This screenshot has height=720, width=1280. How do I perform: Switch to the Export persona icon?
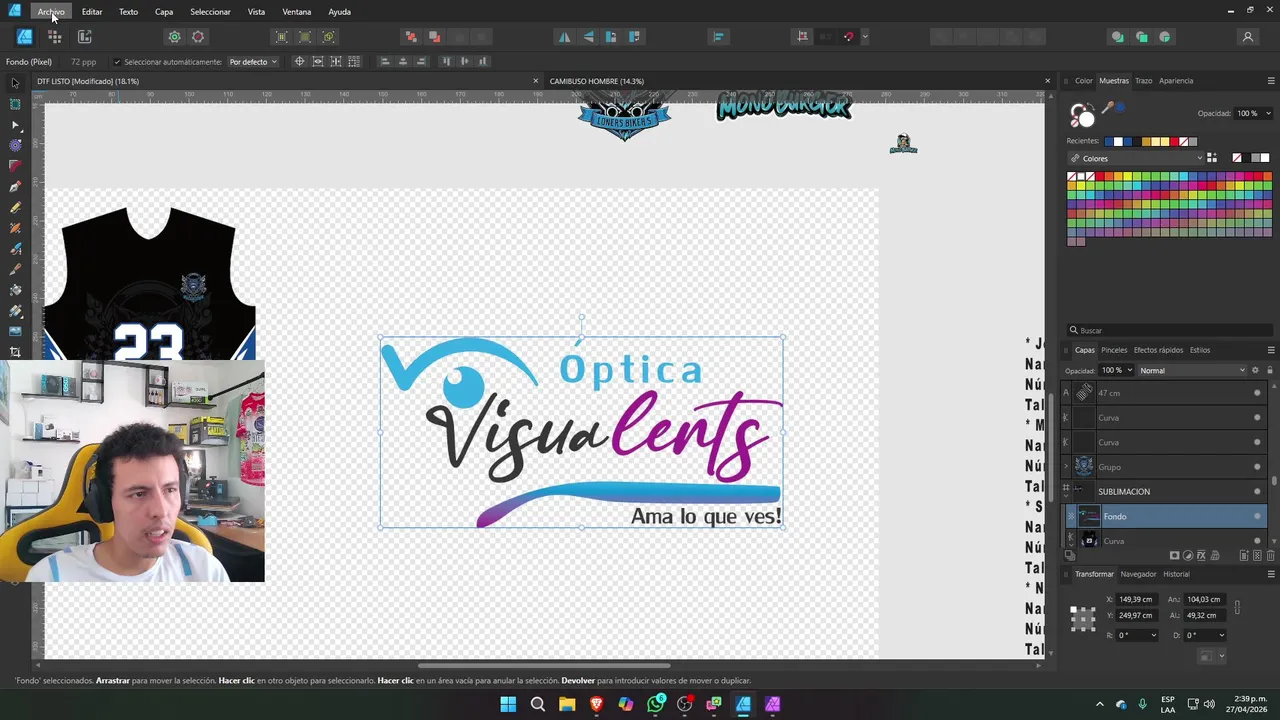pos(84,37)
